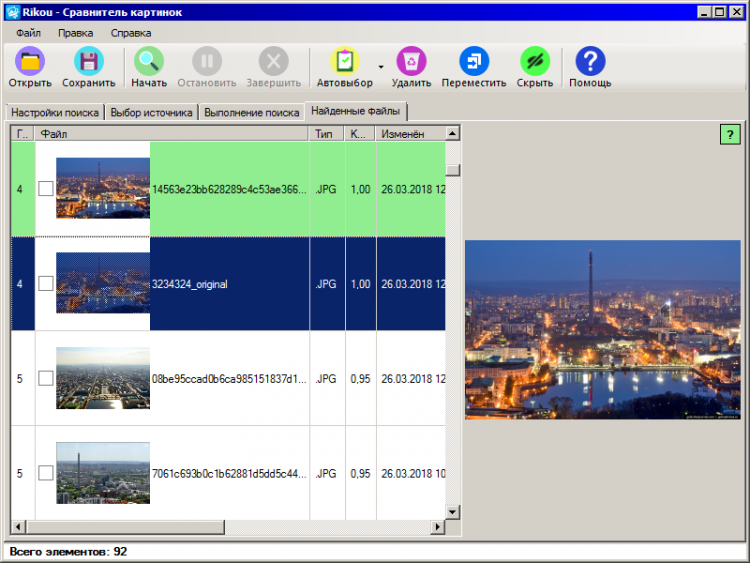Click the horizontal scrollbar right arrow

[x=437, y=527]
